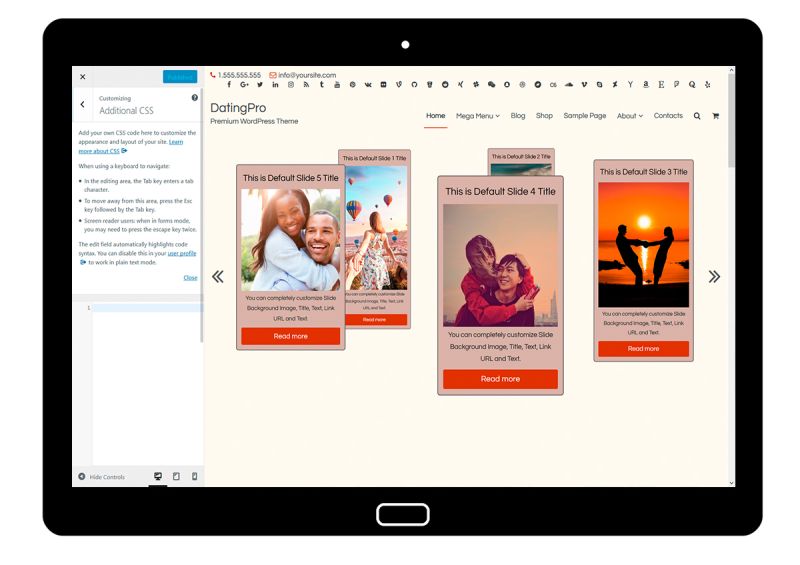Open the VK social icon
This screenshot has height=565, width=800.
pyautogui.click(x=368, y=85)
